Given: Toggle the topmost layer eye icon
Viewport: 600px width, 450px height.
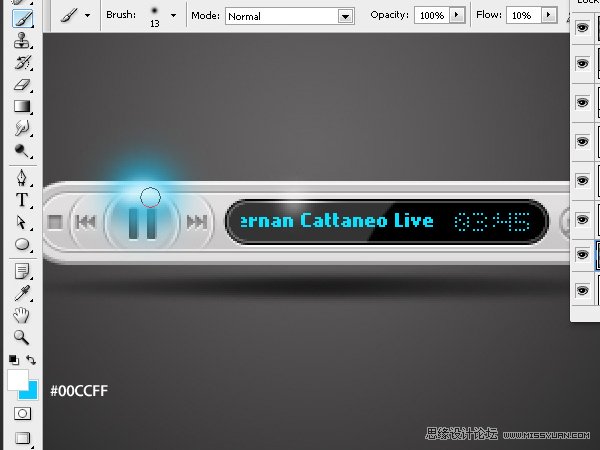Looking at the screenshot, I should [582, 28].
